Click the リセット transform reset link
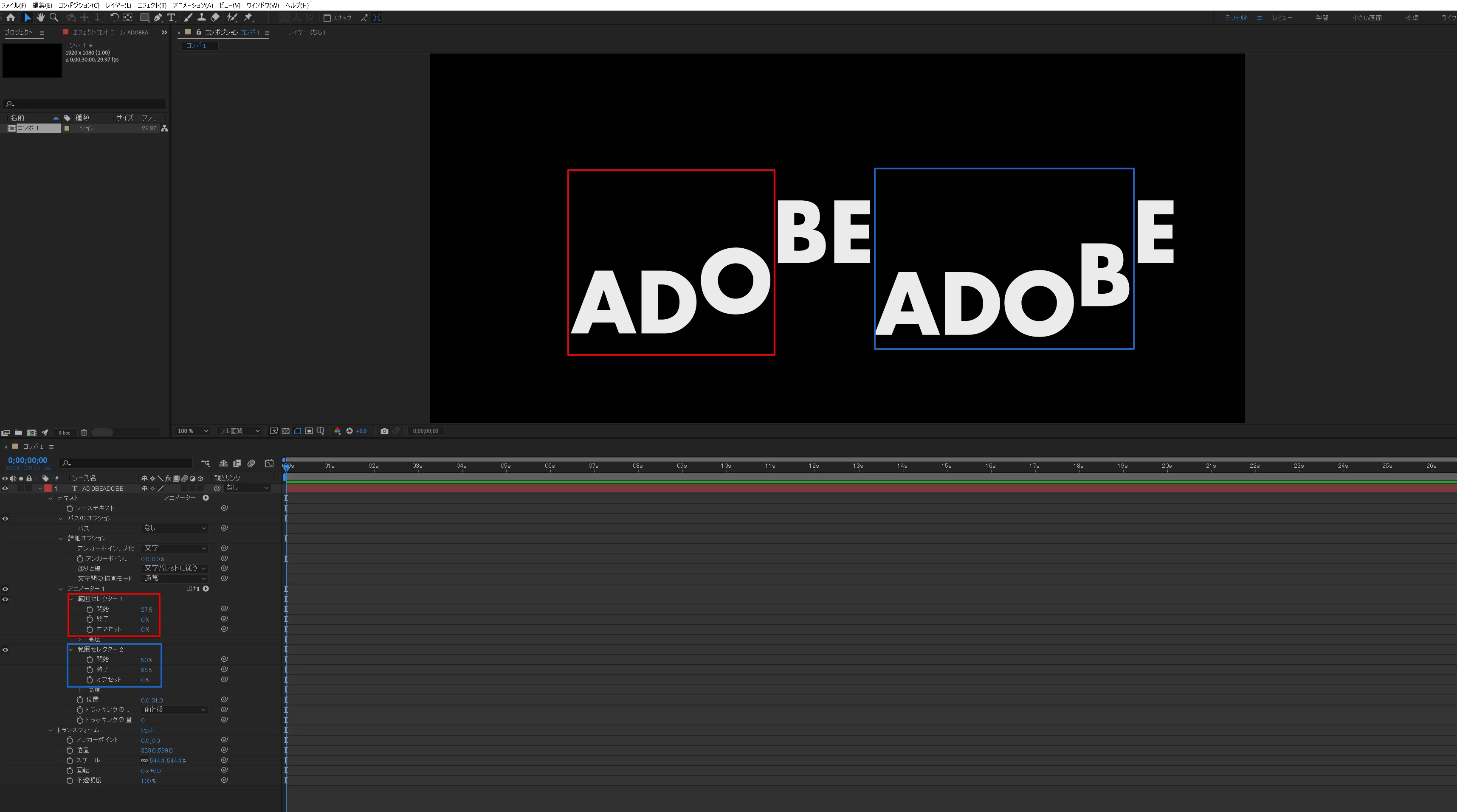1457x812 pixels. tap(147, 730)
